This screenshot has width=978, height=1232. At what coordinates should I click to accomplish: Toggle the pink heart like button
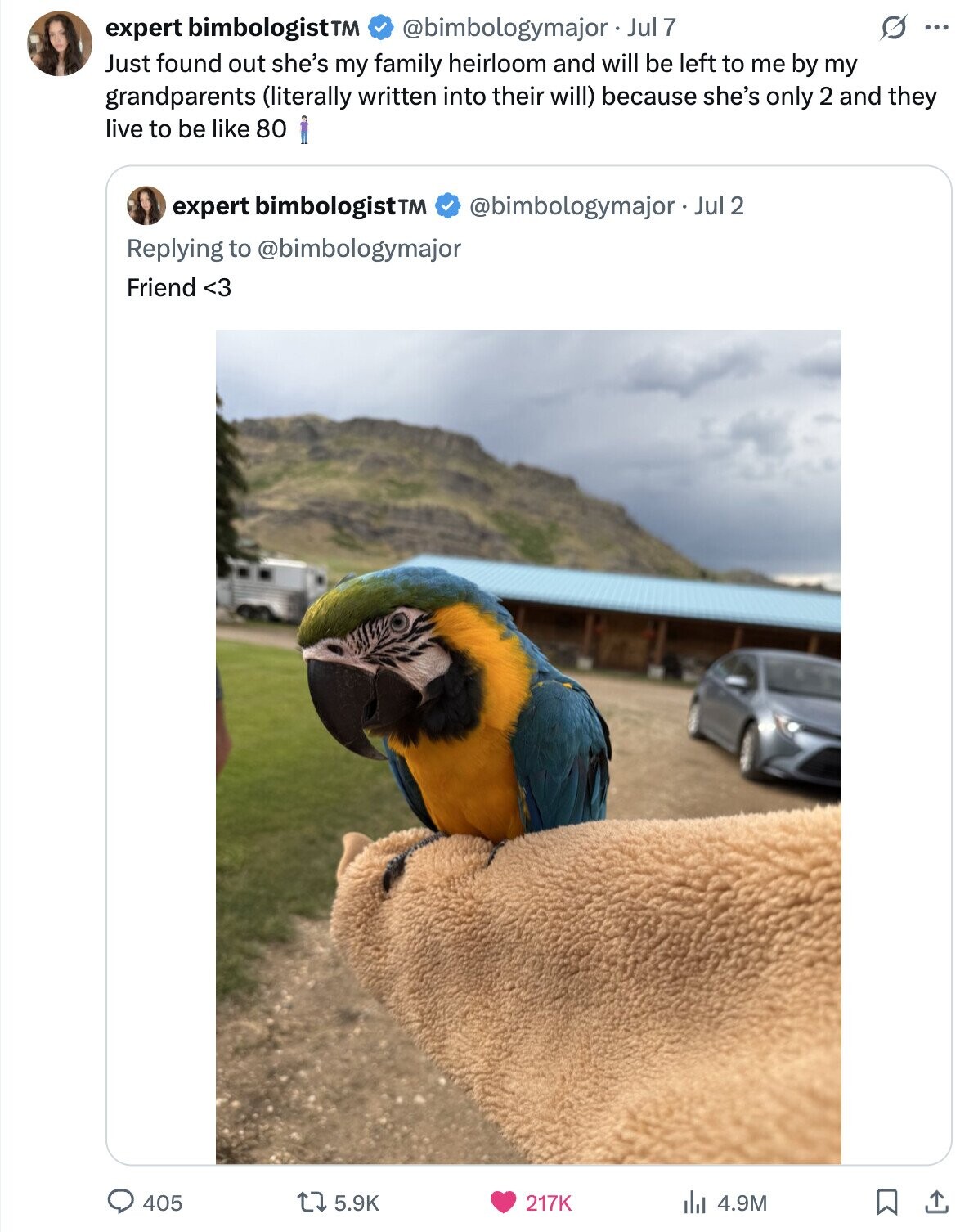pos(504,1202)
